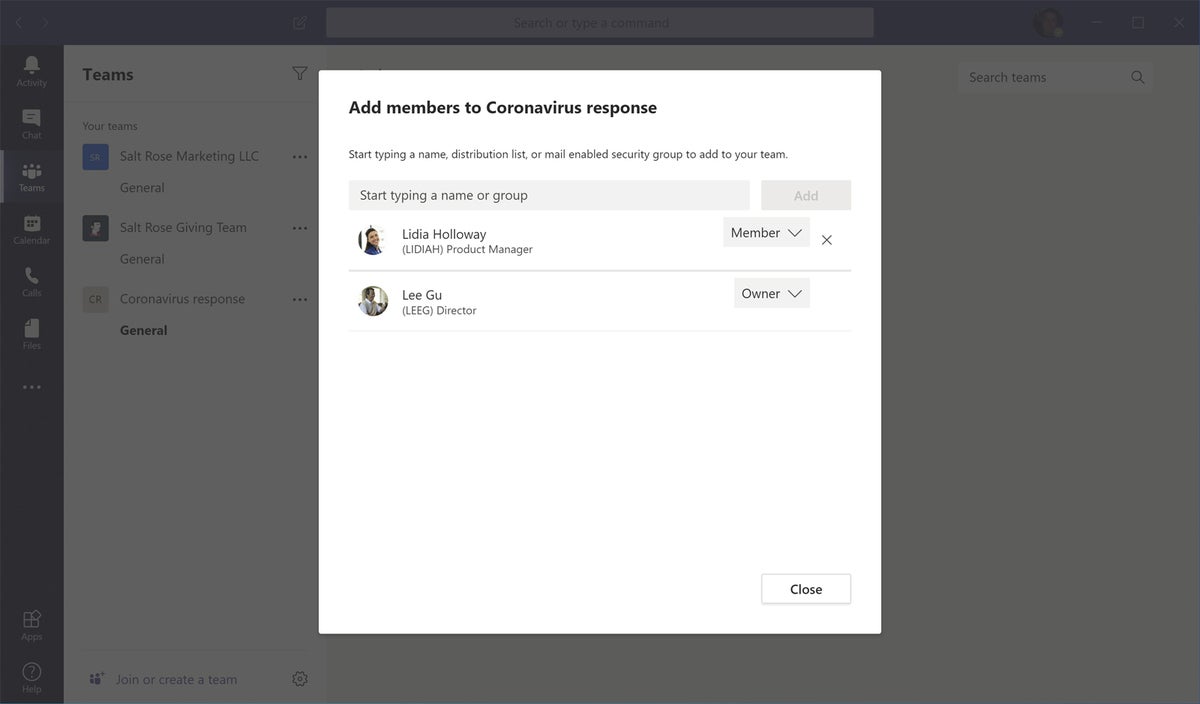Expand the Owner role dropdown for Lee Gu
1200x704 pixels.
tap(771, 293)
